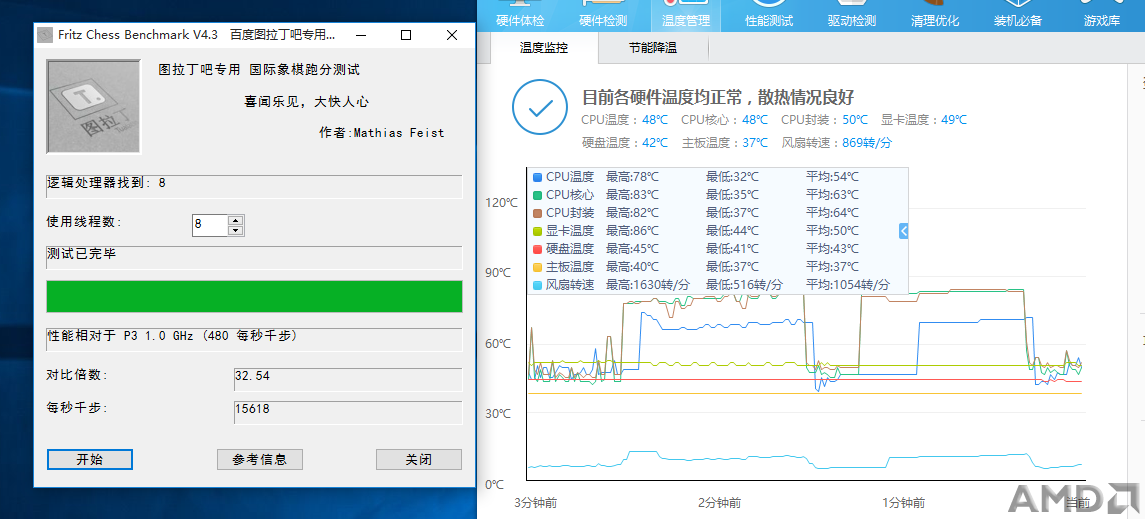Click the 使用线程数 input field

[210, 225]
